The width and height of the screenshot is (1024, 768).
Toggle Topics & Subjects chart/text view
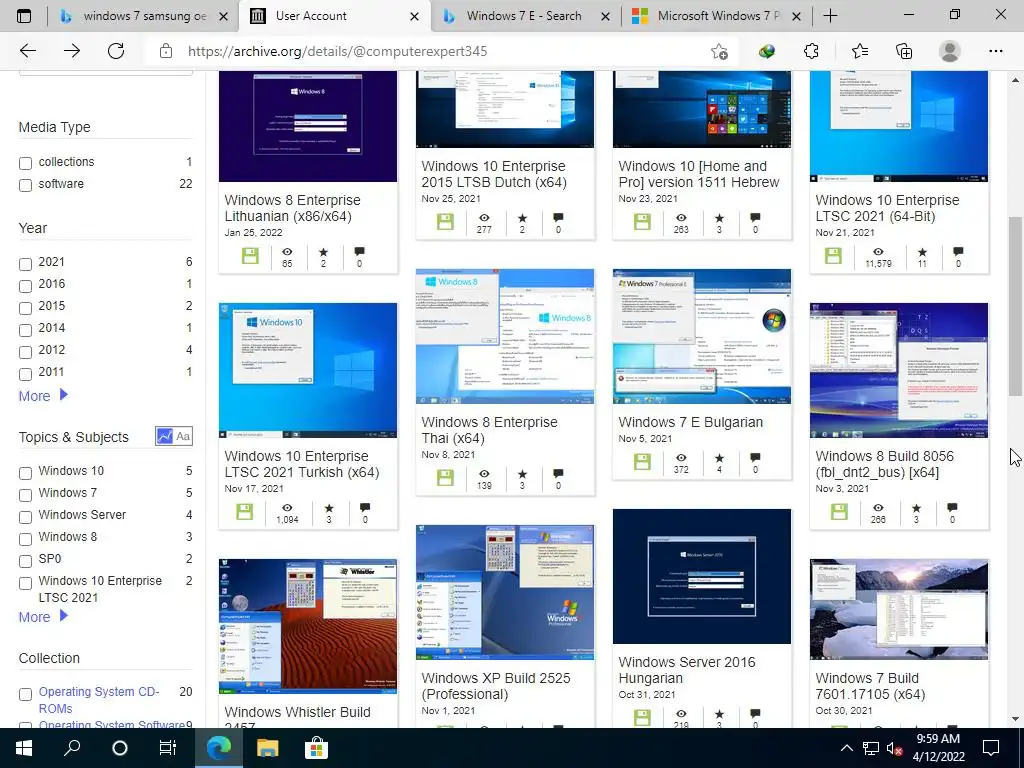174,436
